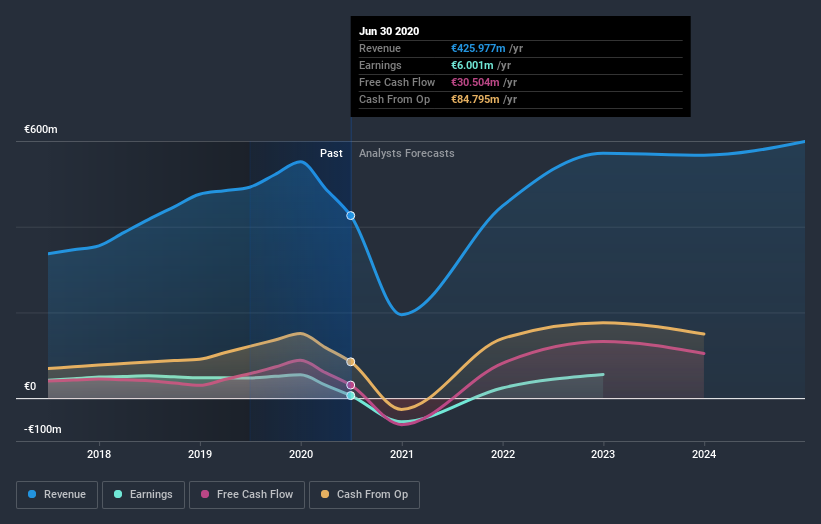Toggle the Revenue legend button

coord(57,495)
